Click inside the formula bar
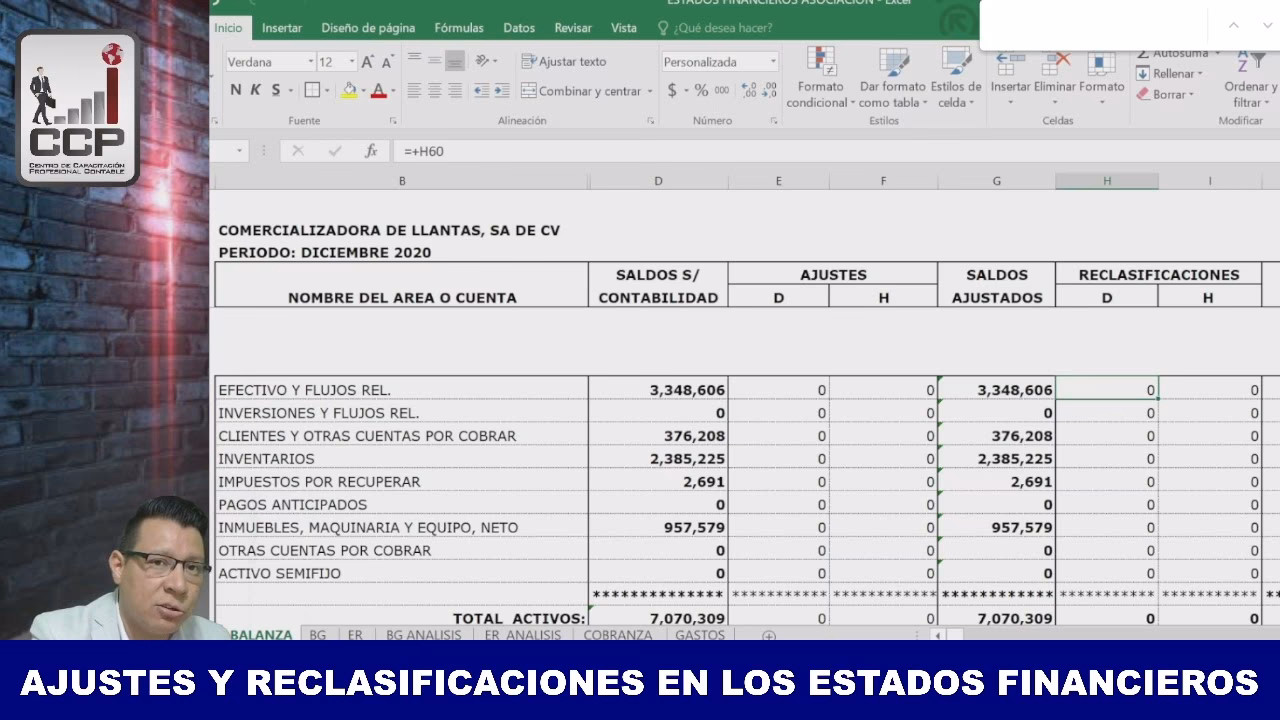 click(600, 151)
